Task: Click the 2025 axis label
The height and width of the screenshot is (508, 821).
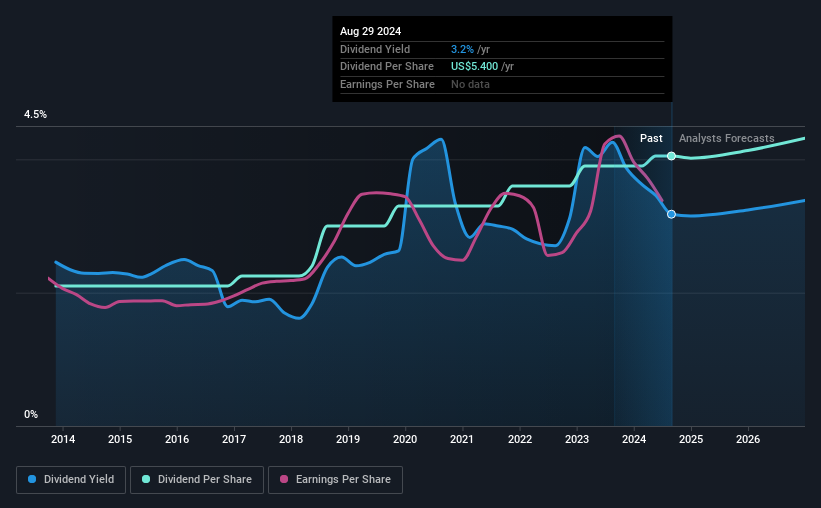Action: point(691,439)
